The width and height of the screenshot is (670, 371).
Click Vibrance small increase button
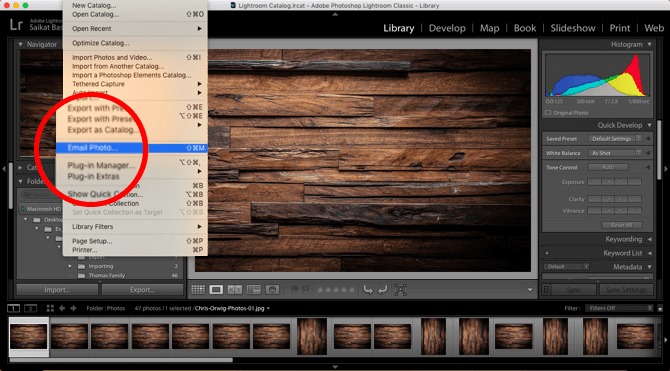[621, 211]
